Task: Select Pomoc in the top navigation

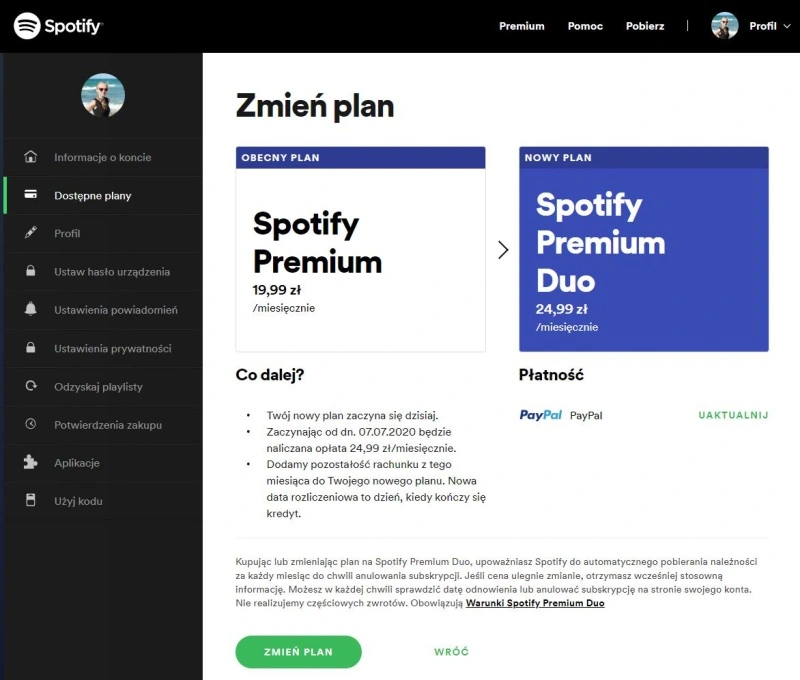Action: click(x=585, y=26)
